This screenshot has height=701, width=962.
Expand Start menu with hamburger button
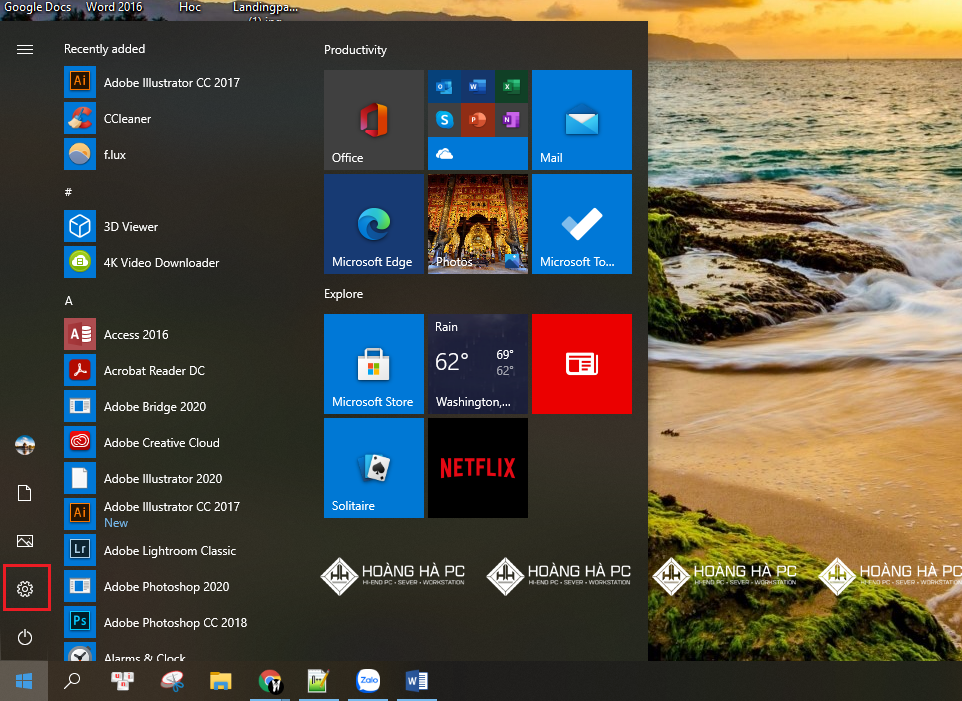pos(25,48)
